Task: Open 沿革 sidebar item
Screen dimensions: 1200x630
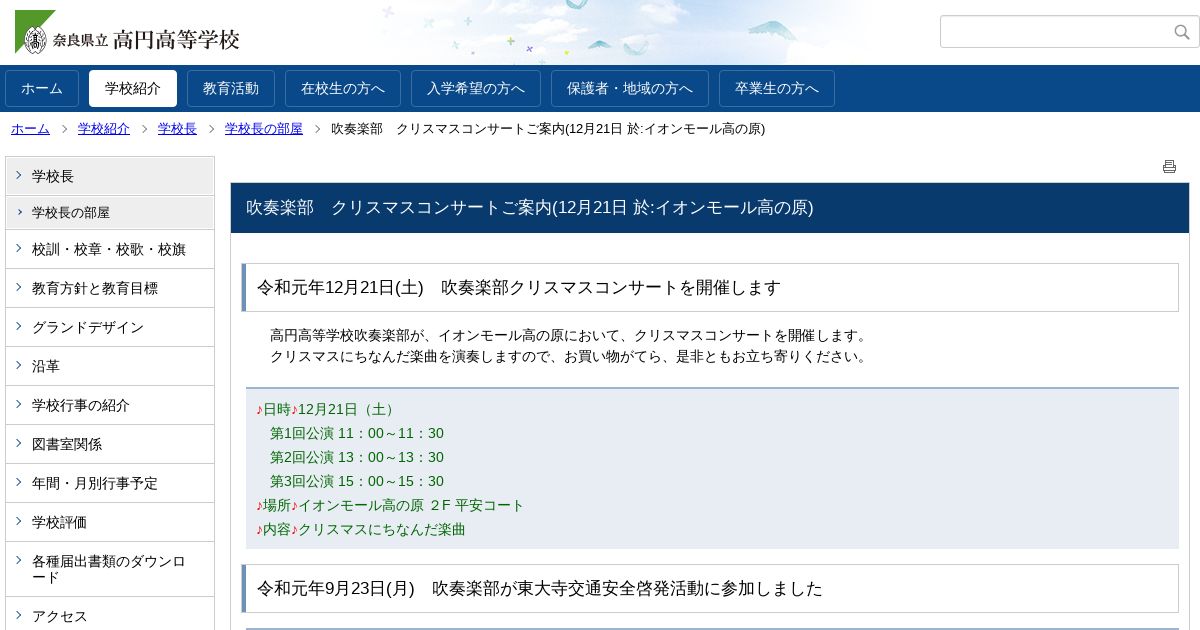Action: tap(110, 367)
